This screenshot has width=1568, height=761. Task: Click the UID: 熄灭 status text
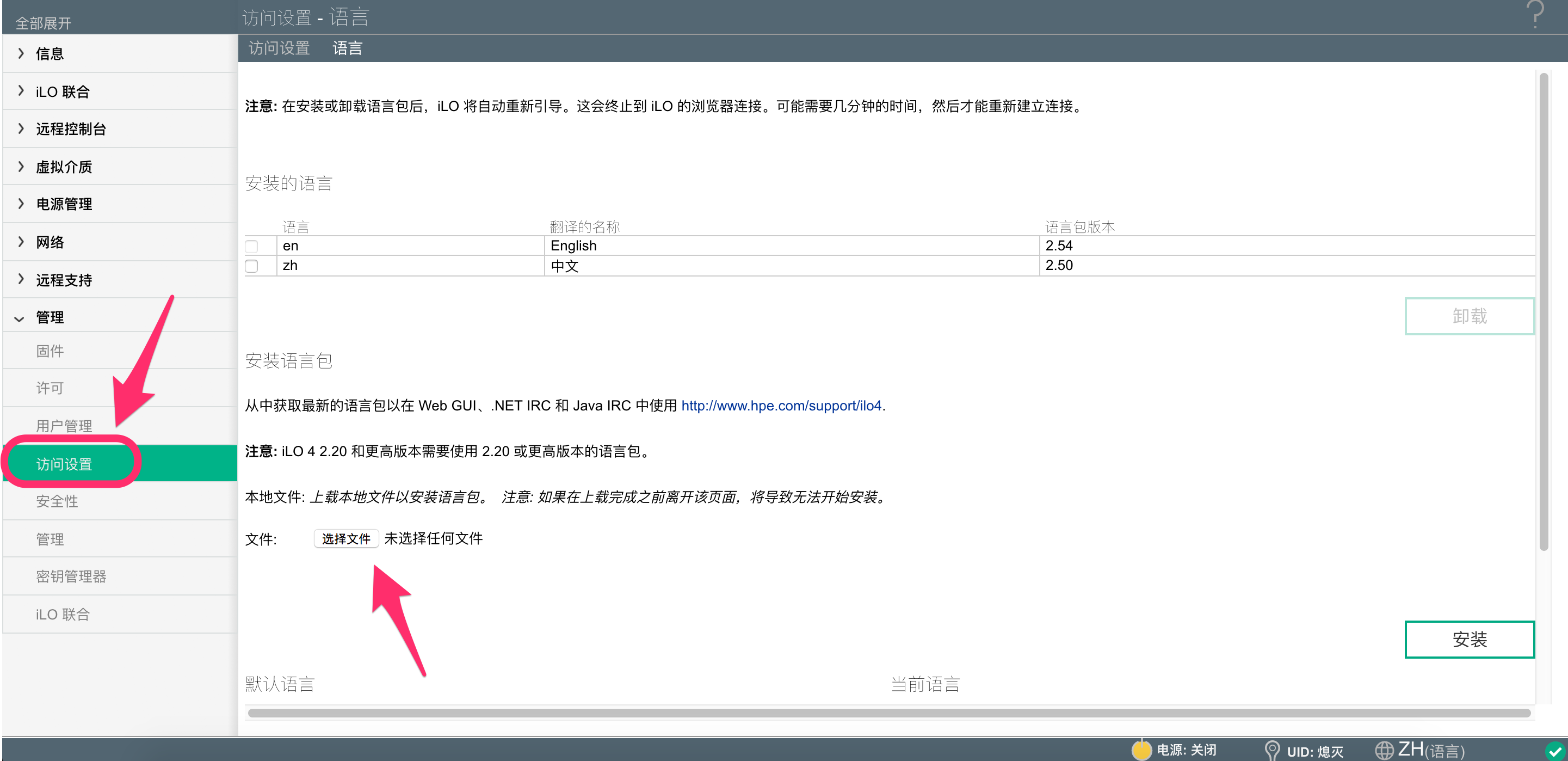coord(1315,751)
